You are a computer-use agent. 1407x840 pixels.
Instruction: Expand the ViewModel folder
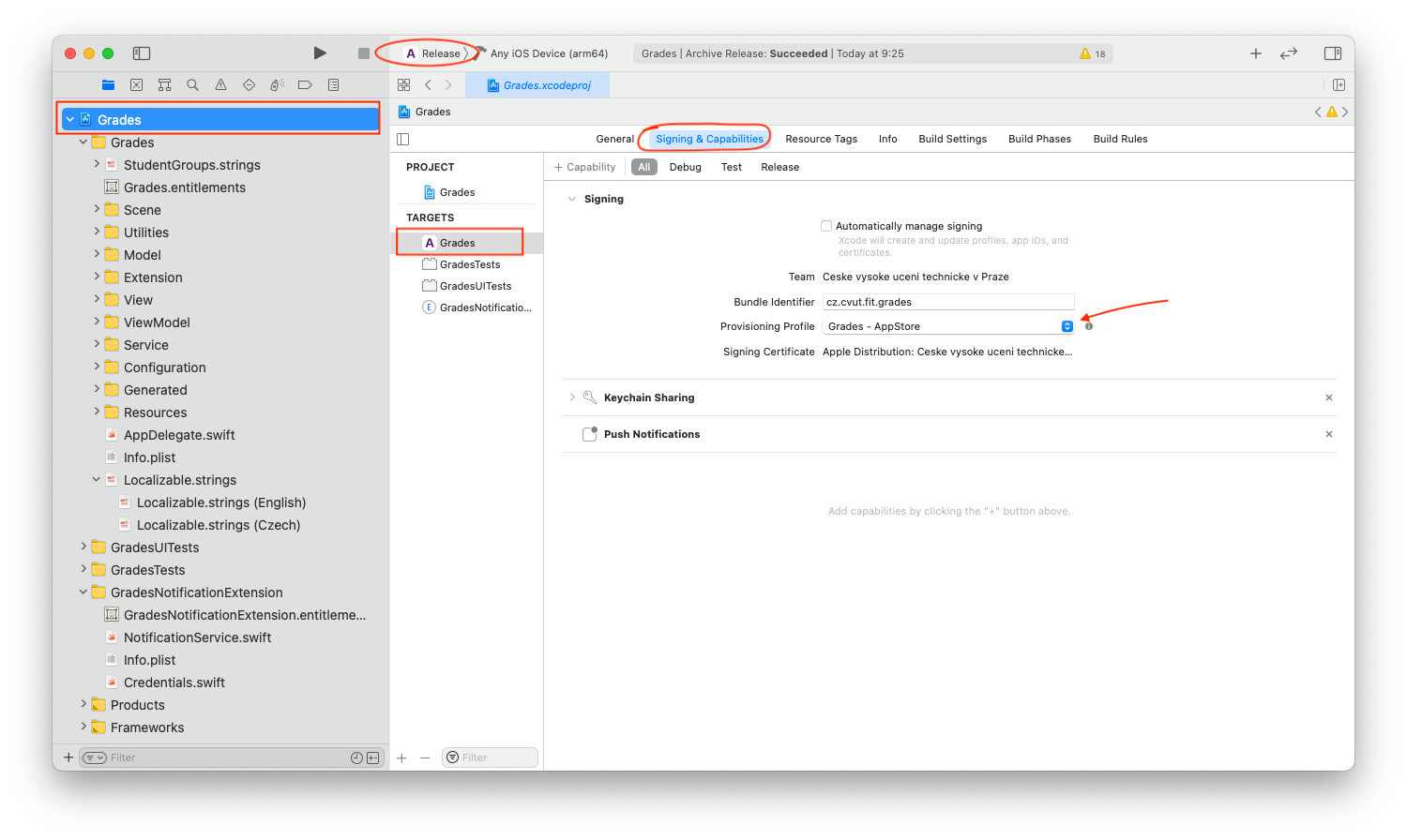tap(97, 322)
